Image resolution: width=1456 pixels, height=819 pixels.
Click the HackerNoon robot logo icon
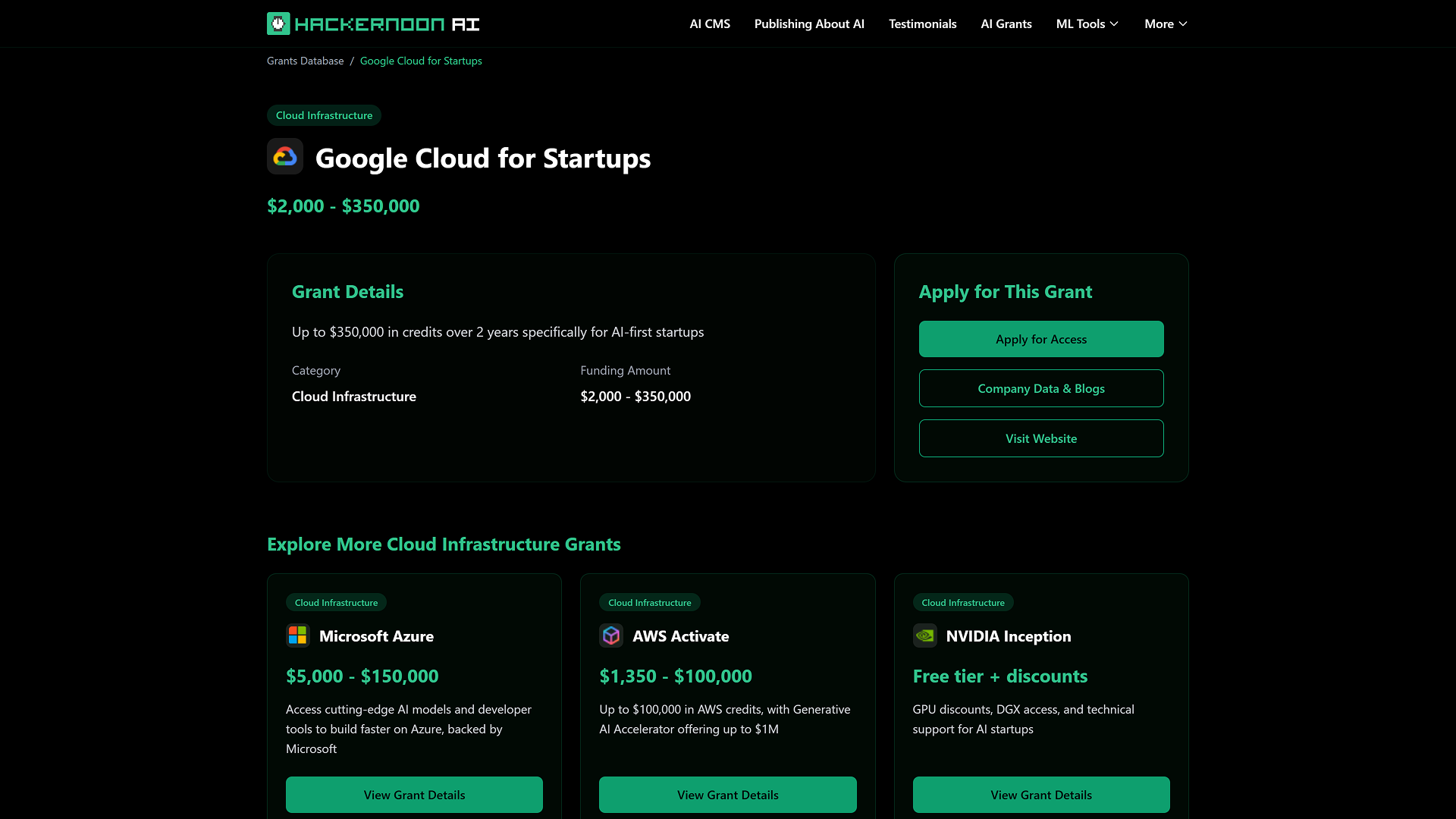[278, 24]
